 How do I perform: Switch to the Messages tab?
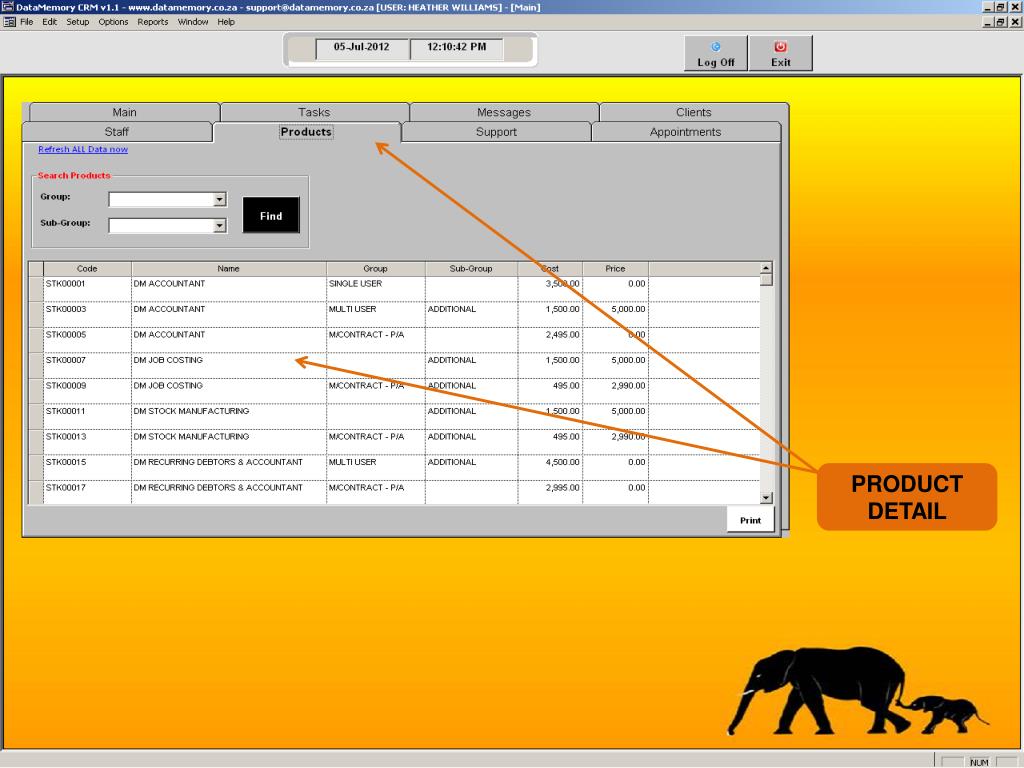(x=504, y=112)
